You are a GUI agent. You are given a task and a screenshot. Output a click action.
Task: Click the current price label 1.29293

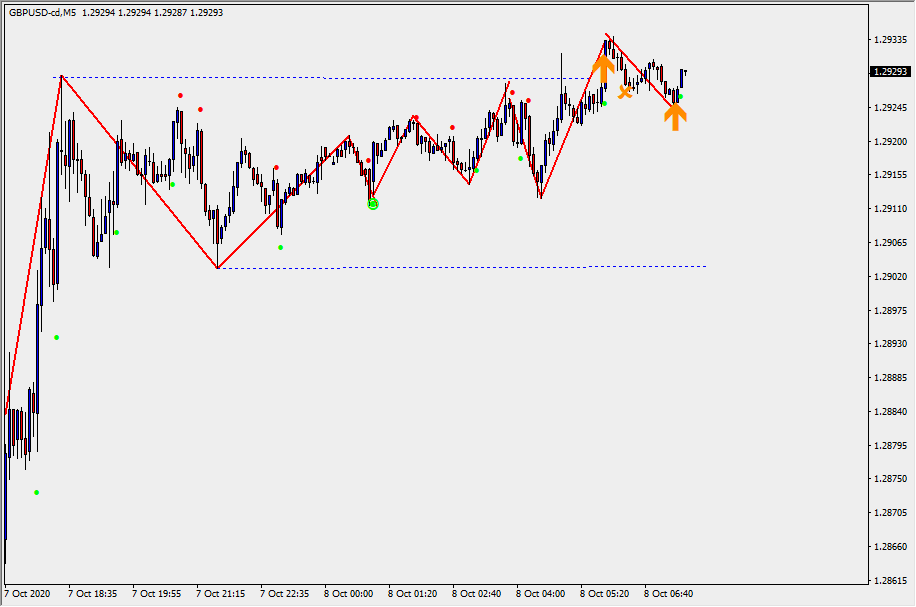889,72
